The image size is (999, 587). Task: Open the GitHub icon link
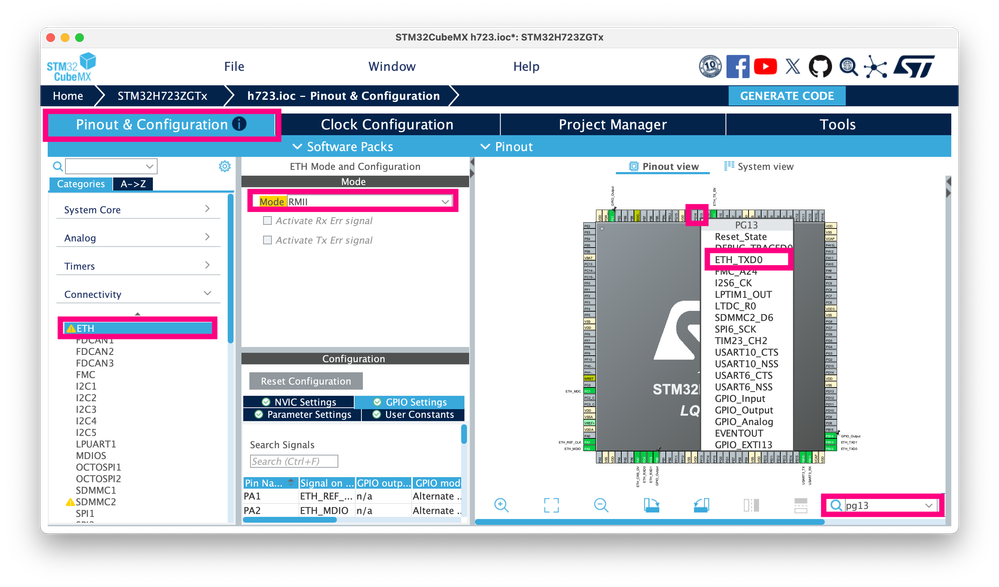820,66
